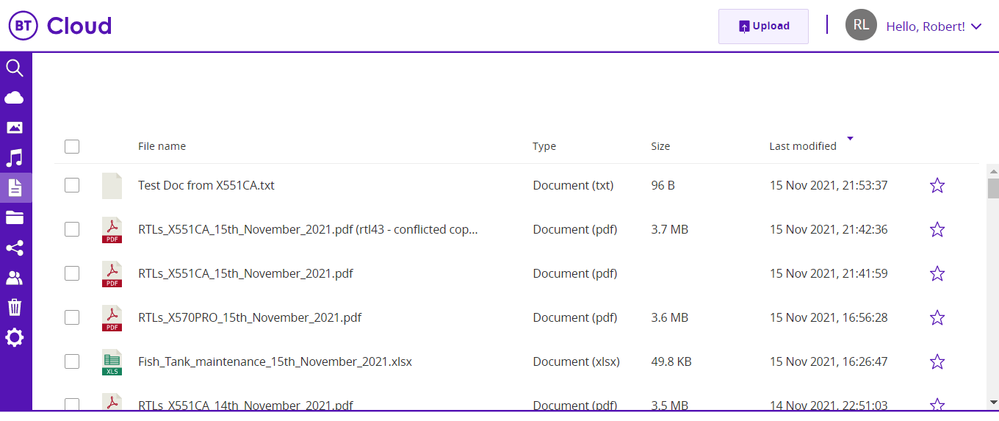The height and width of the screenshot is (421, 999).
Task: Click the vertical scrollbar down arrow
Action: tap(992, 402)
